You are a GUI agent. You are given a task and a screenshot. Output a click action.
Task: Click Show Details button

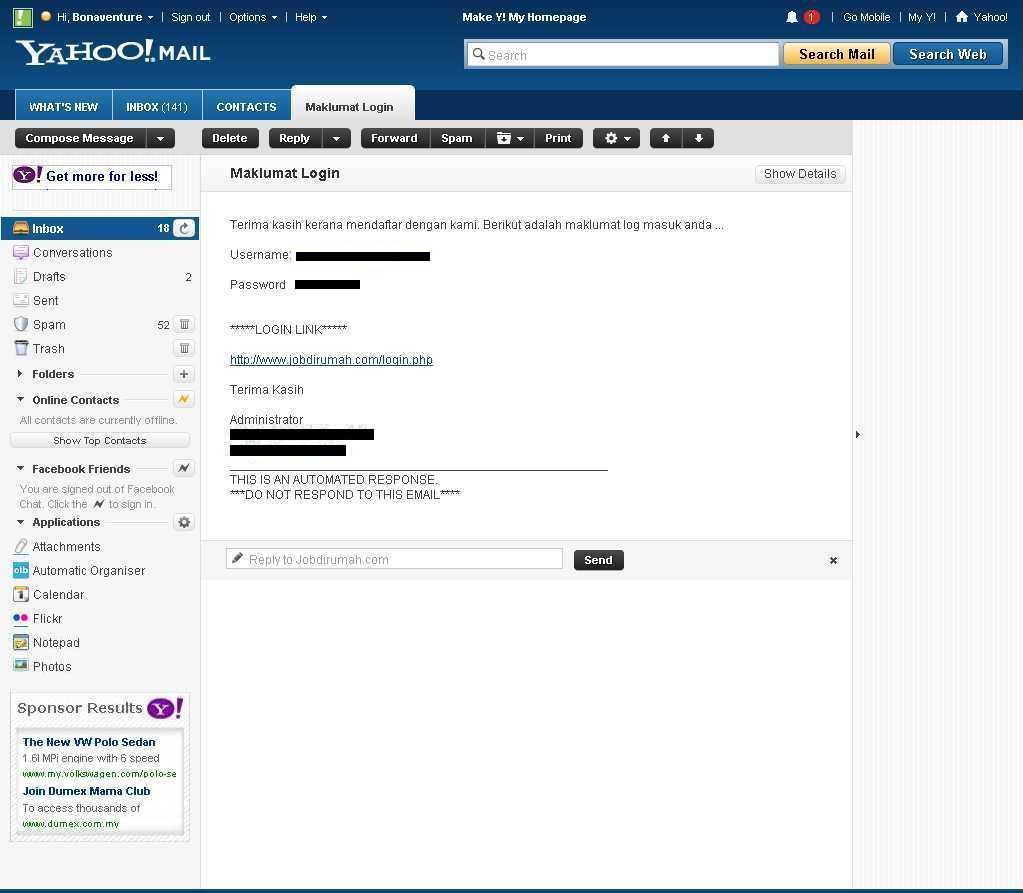click(x=800, y=174)
